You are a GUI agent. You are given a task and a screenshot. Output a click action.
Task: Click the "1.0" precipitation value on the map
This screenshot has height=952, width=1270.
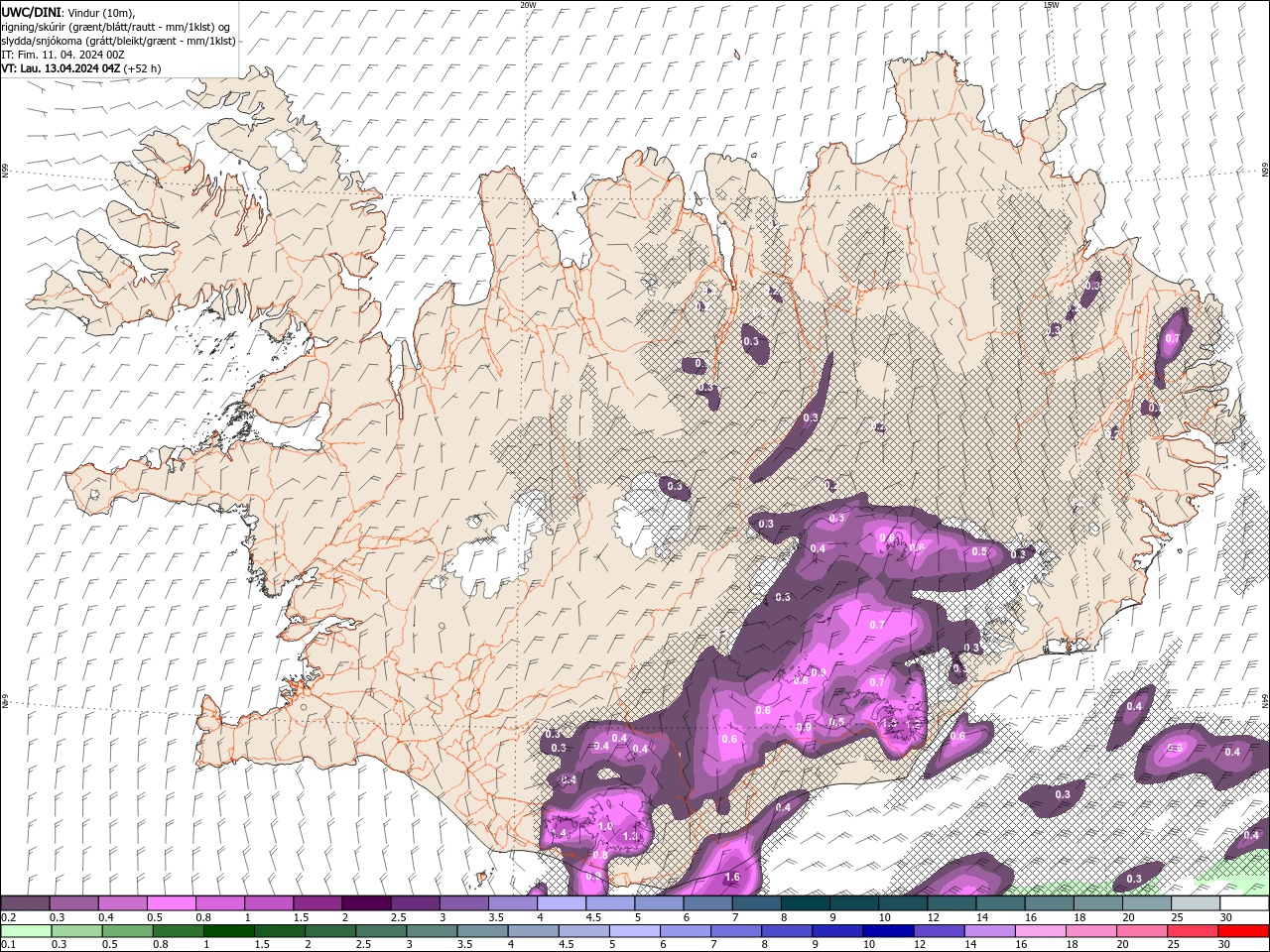(605, 827)
